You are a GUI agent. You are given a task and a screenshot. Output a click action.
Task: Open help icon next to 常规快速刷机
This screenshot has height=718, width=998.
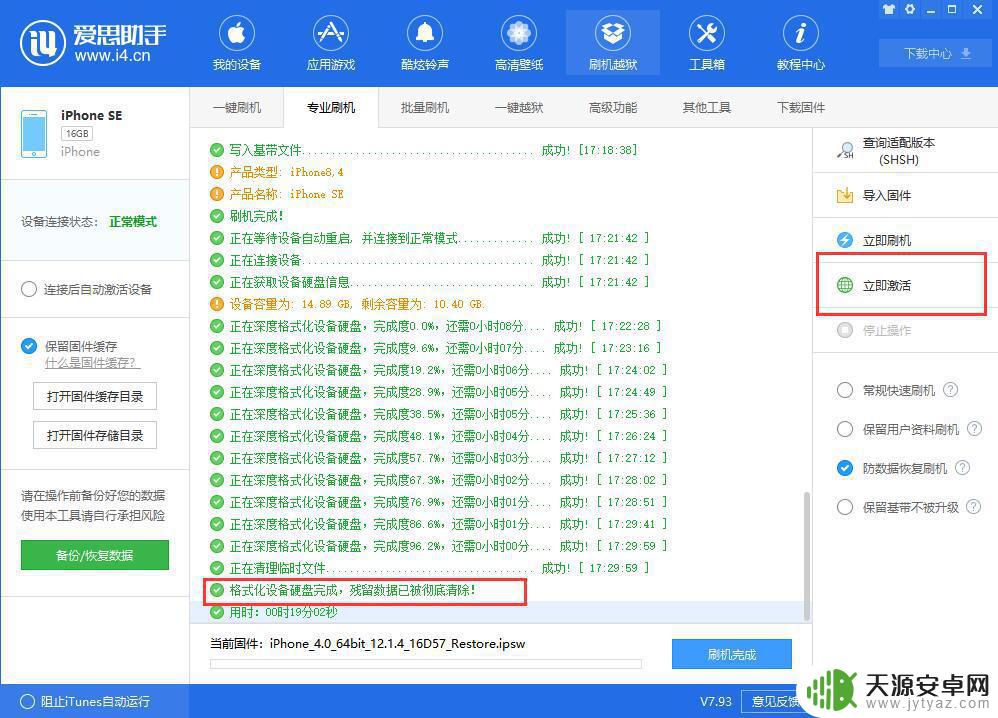click(x=950, y=390)
